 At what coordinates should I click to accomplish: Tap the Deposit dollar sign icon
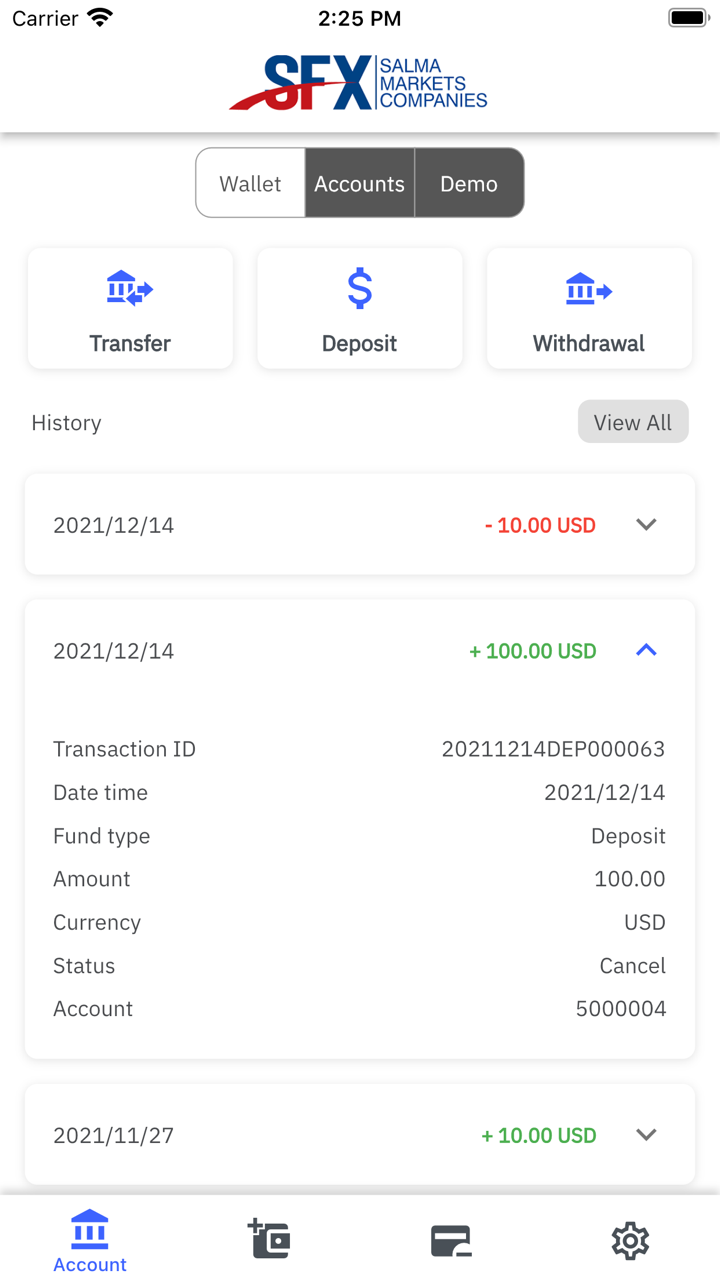click(360, 289)
